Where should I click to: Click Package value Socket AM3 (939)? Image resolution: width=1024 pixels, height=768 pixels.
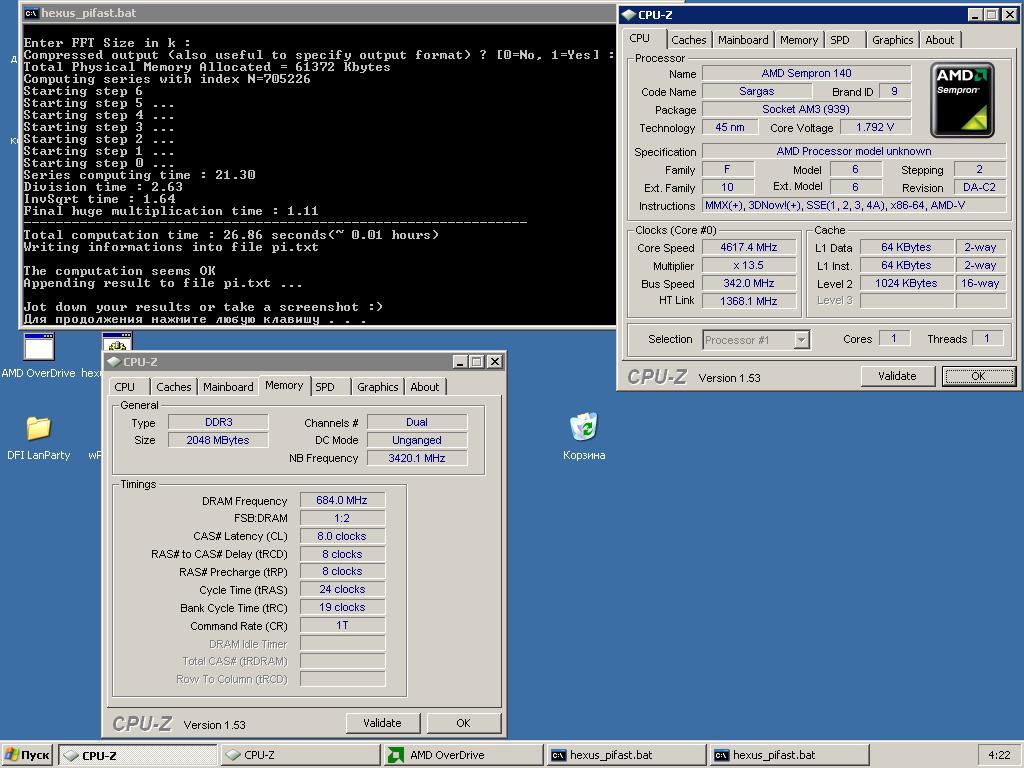click(807, 109)
